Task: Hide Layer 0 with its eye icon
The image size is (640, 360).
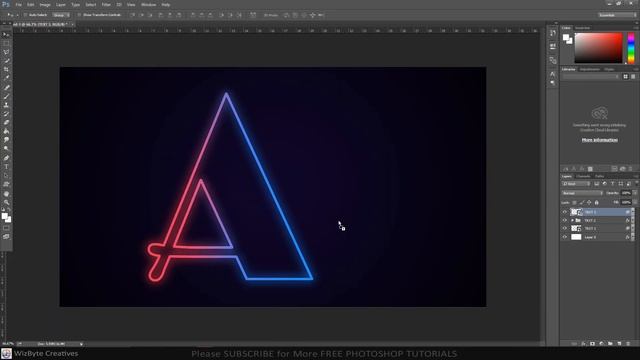Action: pos(565,237)
